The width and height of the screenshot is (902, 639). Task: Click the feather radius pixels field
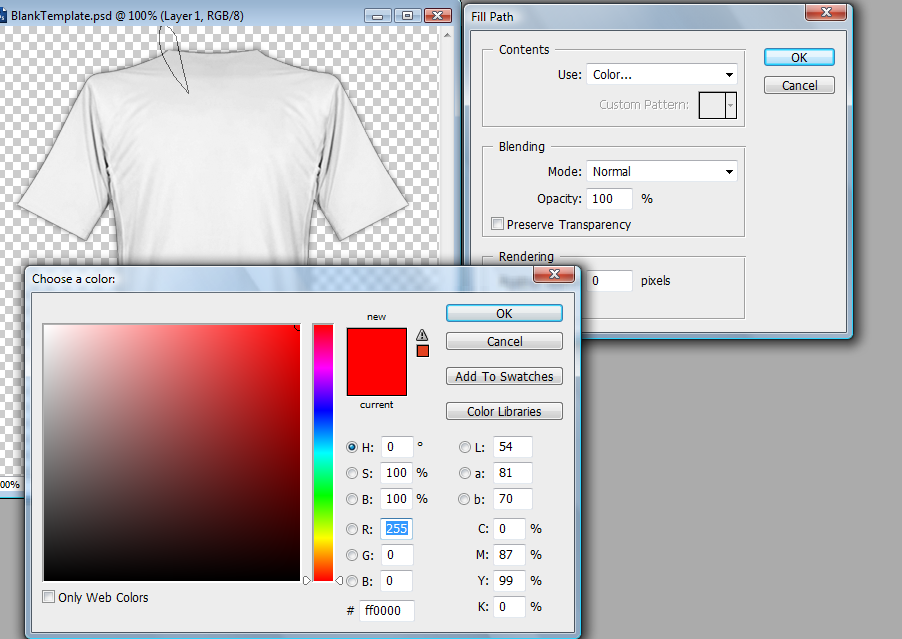(610, 281)
